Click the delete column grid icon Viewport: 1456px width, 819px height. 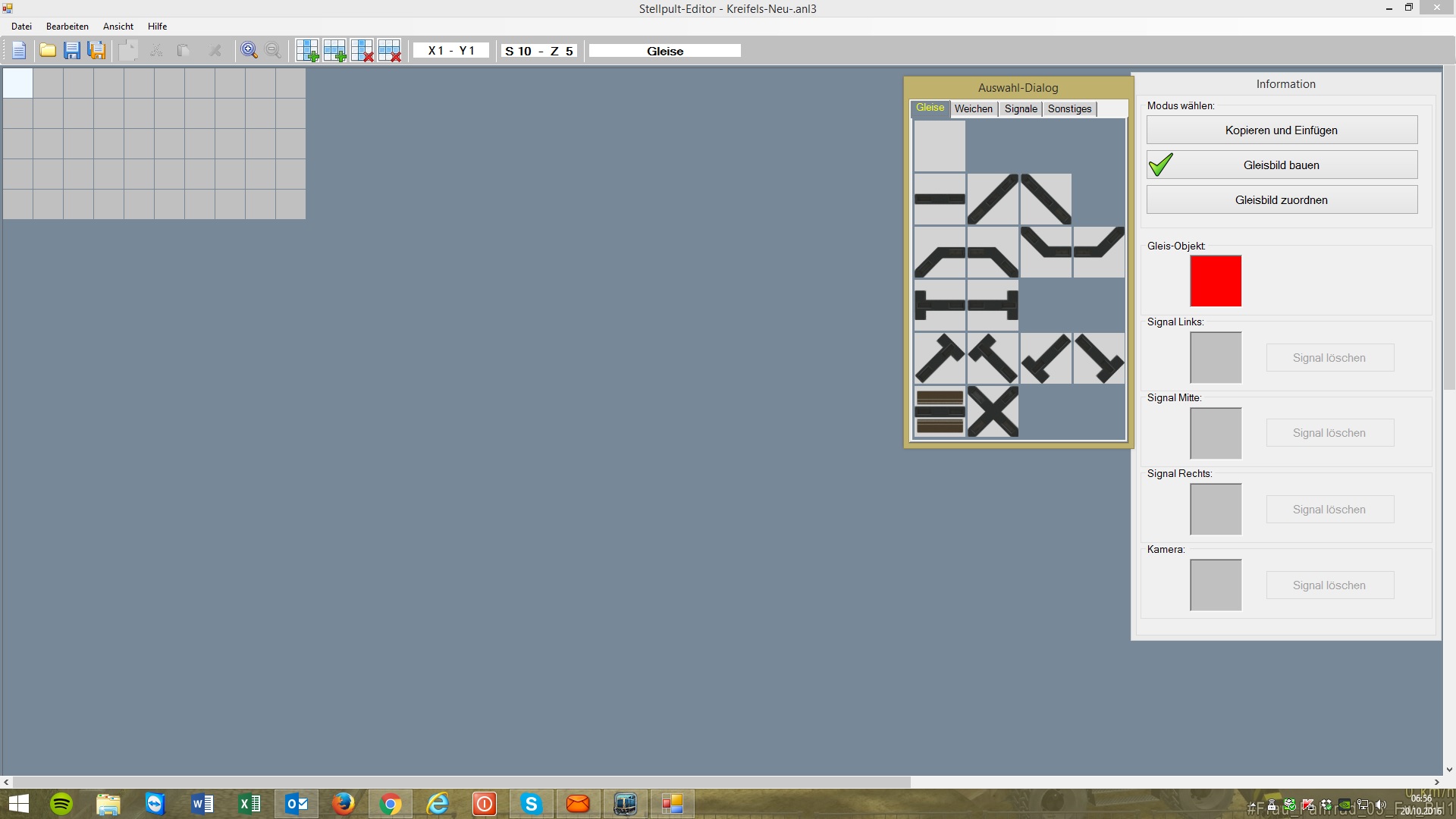pyautogui.click(x=362, y=51)
